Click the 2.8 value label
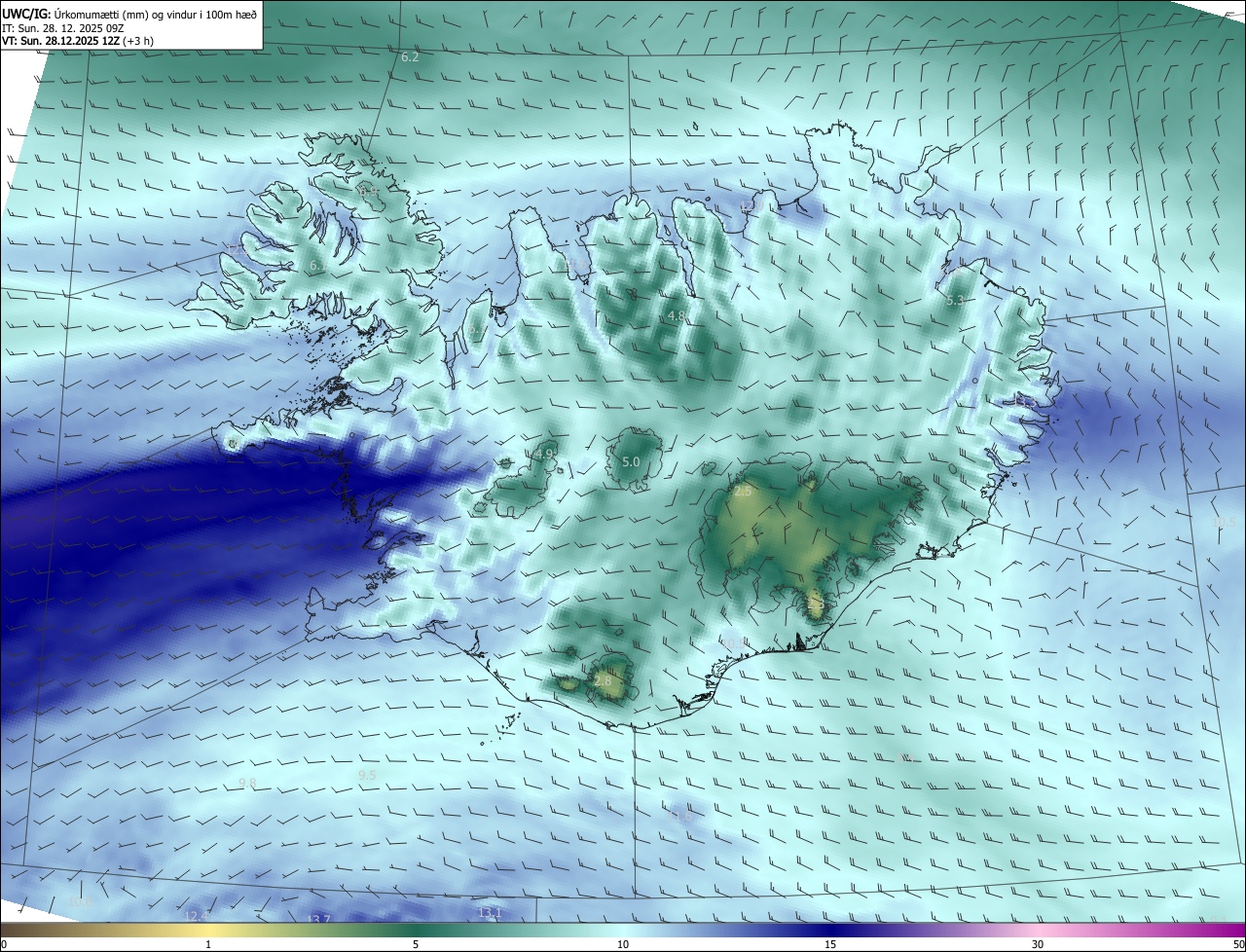The image size is (1246, 952). 603,681
